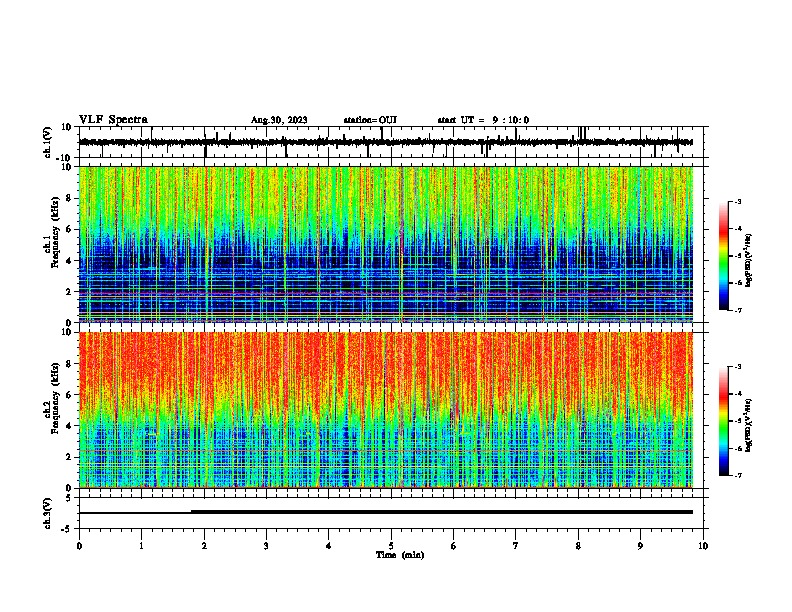Click the 'Time (min)' axis label
The width and height of the screenshot is (792, 612).
[x=400, y=555]
